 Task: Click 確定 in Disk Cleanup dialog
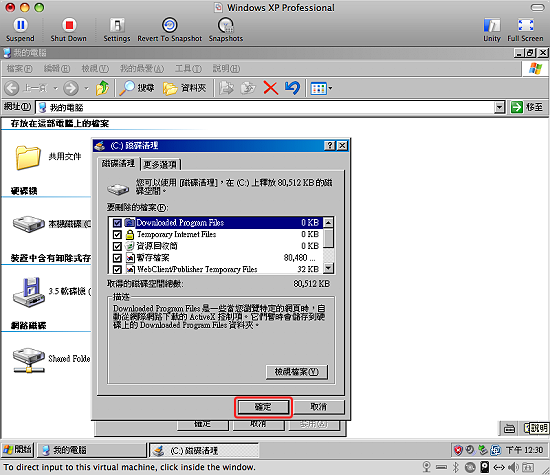263,407
